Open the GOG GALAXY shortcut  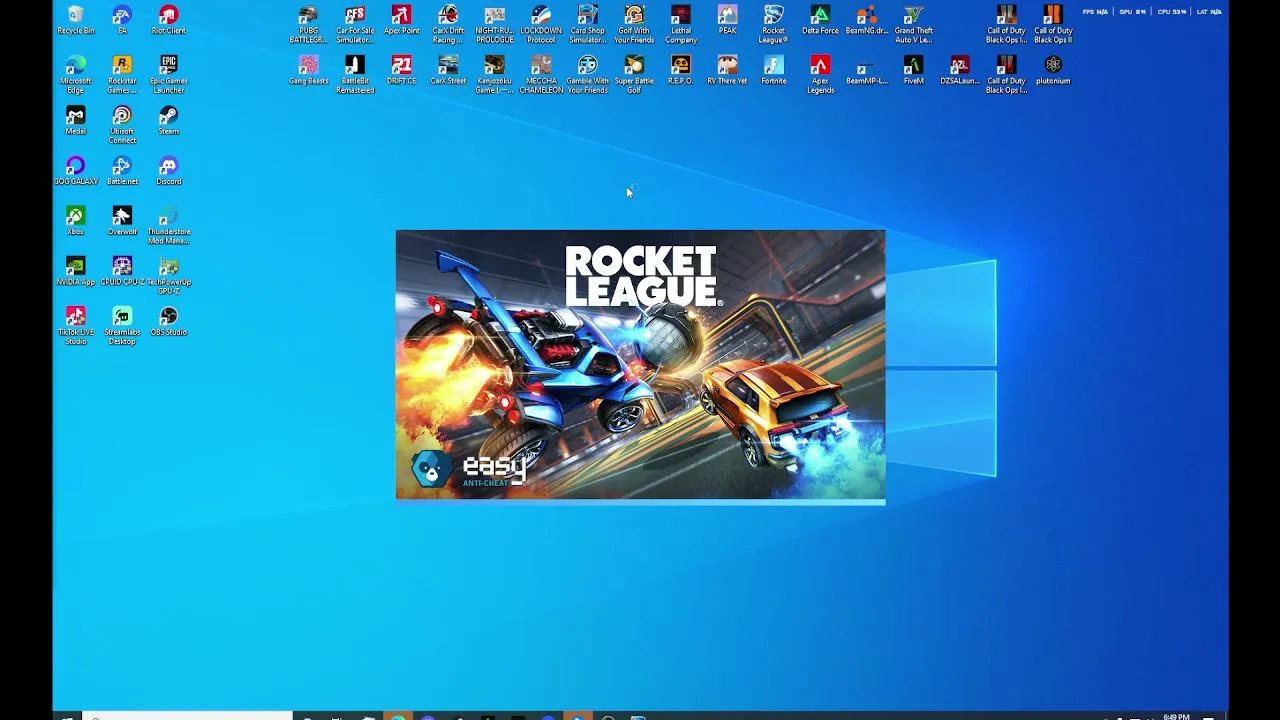click(x=75, y=170)
